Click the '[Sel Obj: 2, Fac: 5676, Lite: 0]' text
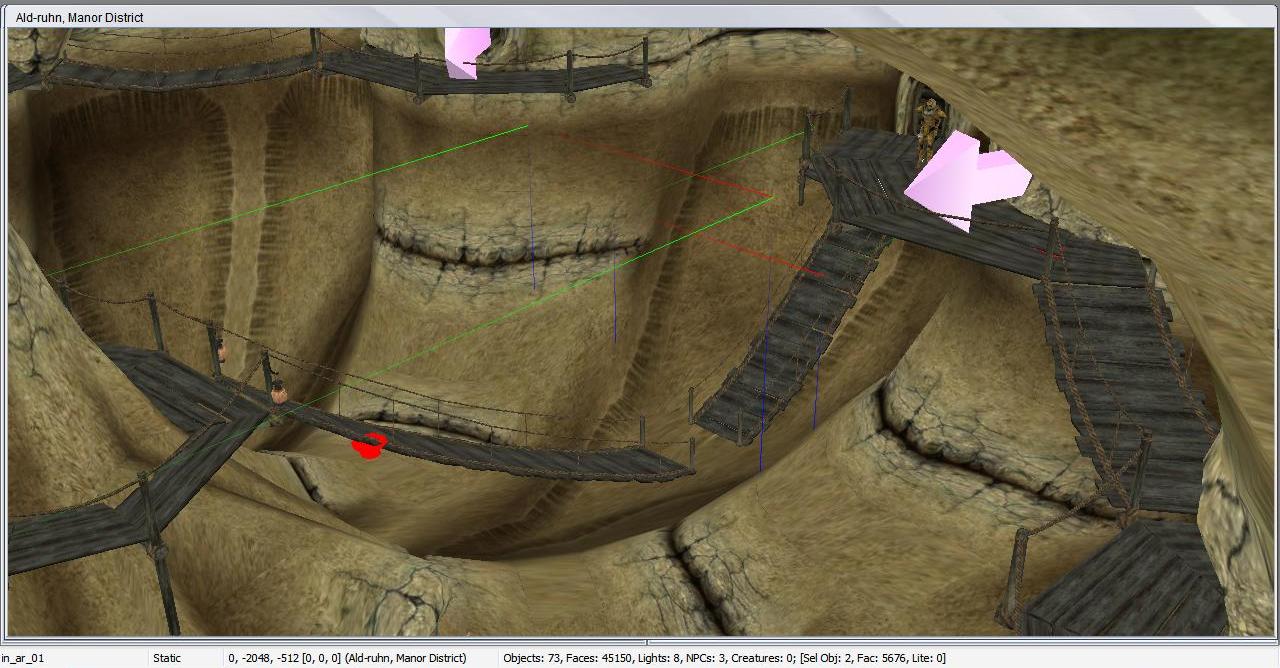This screenshot has height=668, width=1280. (x=874, y=658)
